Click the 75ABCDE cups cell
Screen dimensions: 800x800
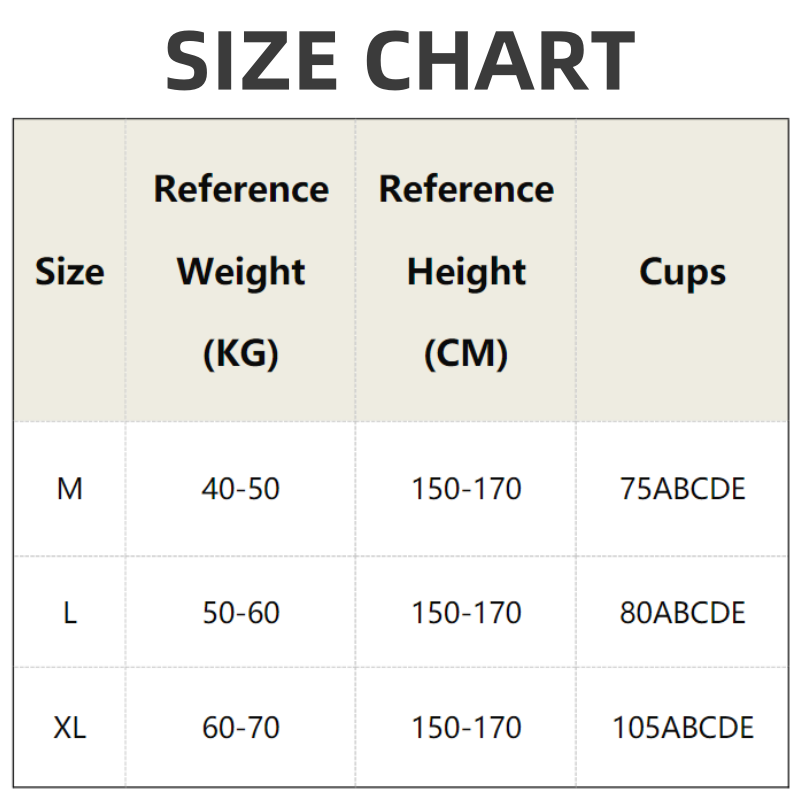tap(683, 489)
